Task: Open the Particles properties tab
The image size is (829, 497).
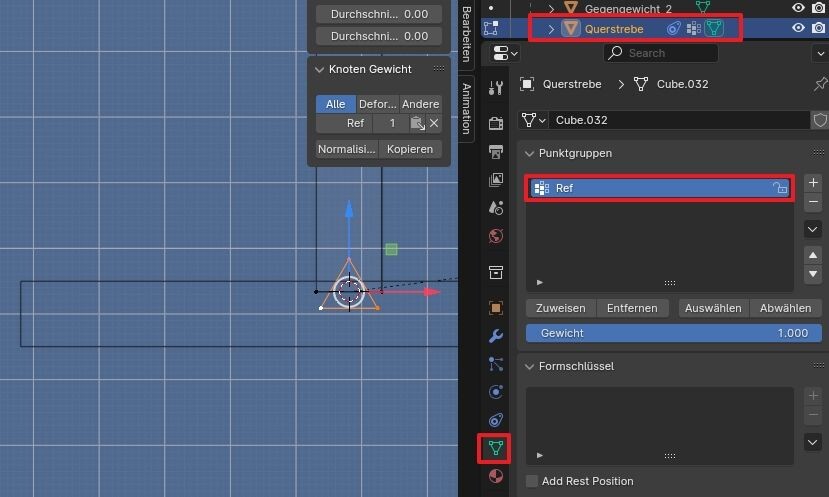Action: point(495,364)
